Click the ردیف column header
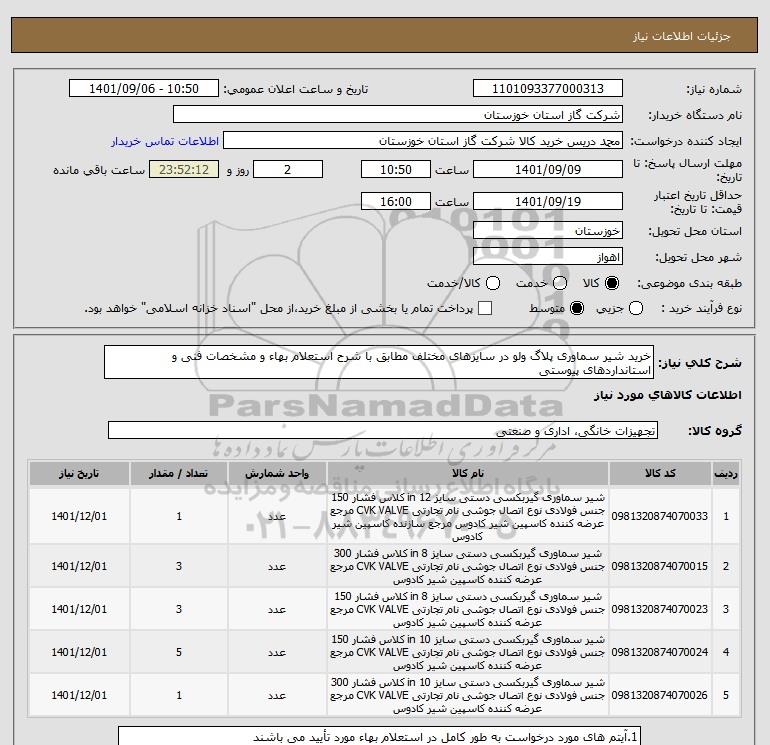 [x=726, y=473]
